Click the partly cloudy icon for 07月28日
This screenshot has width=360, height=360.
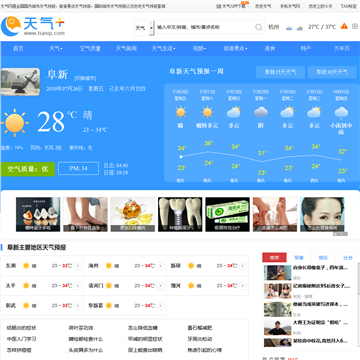point(234,112)
